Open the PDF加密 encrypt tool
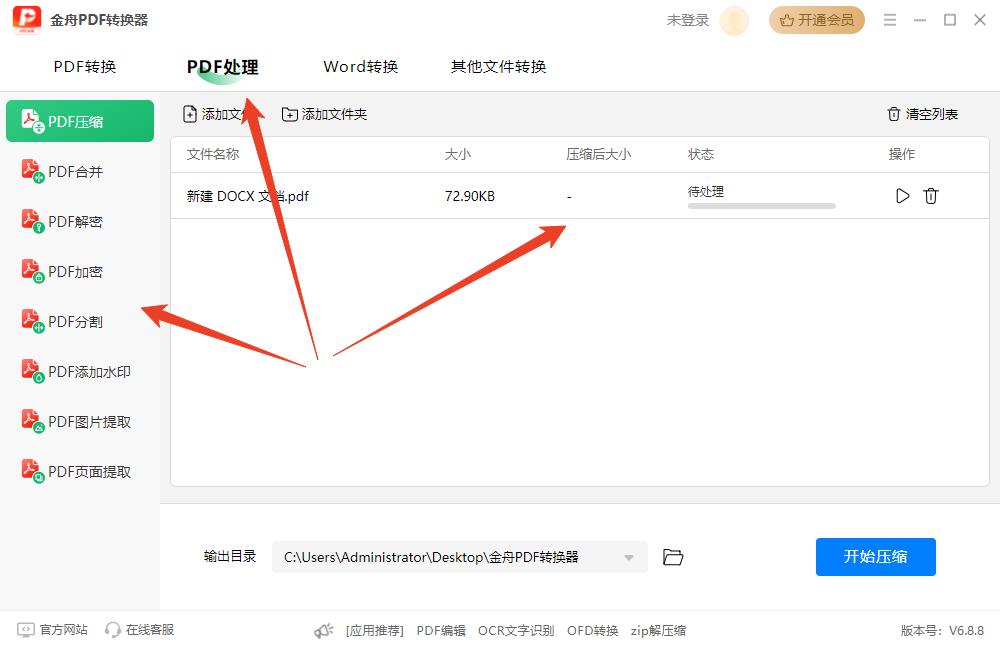Image resolution: width=1000 pixels, height=650 pixels. pos(76,272)
